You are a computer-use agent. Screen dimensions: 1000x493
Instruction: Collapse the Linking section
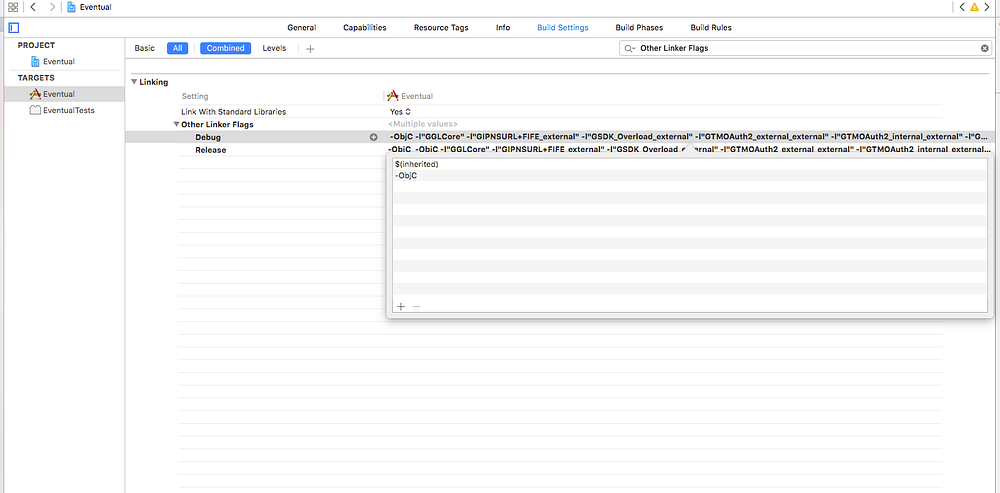(x=134, y=82)
